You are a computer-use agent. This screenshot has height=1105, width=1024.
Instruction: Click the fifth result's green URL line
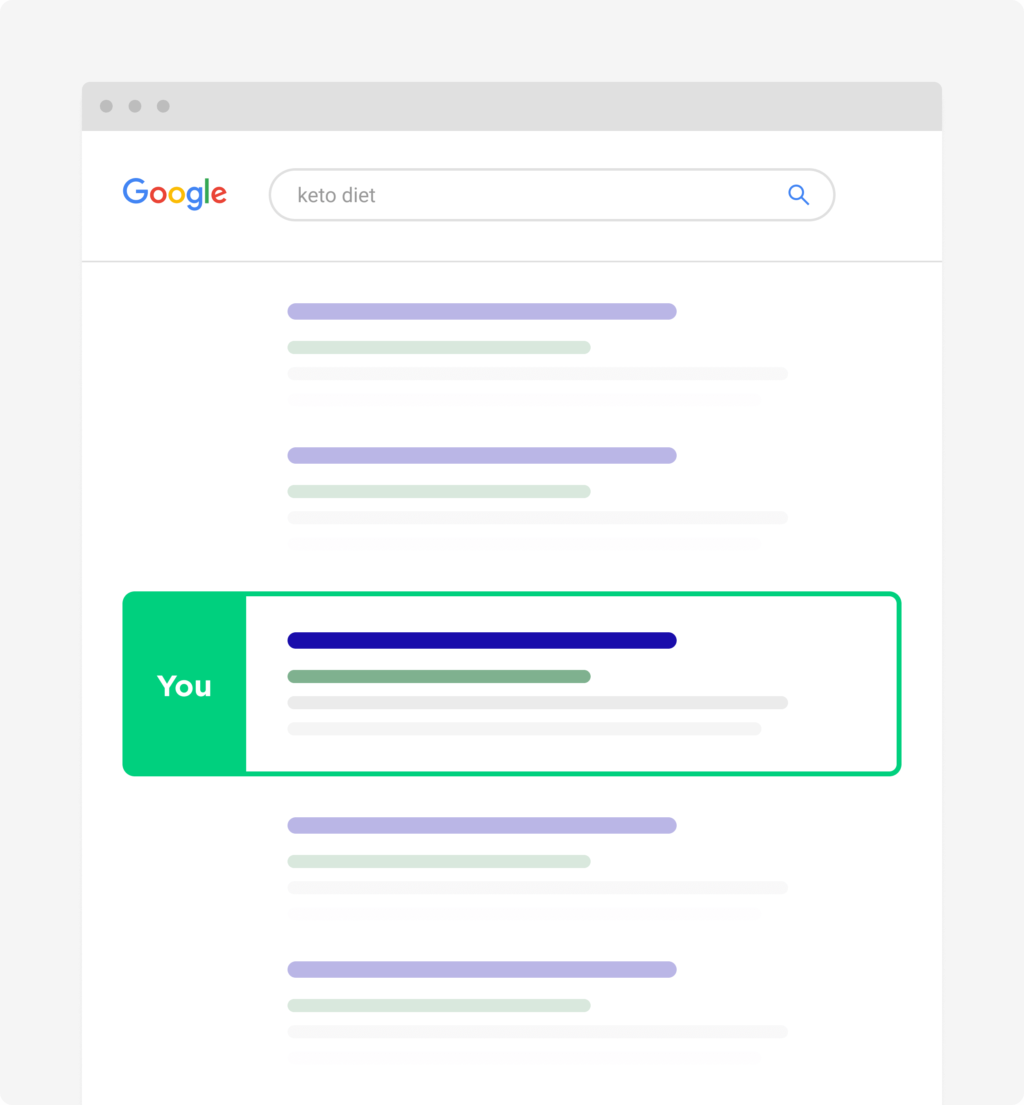(x=438, y=1006)
